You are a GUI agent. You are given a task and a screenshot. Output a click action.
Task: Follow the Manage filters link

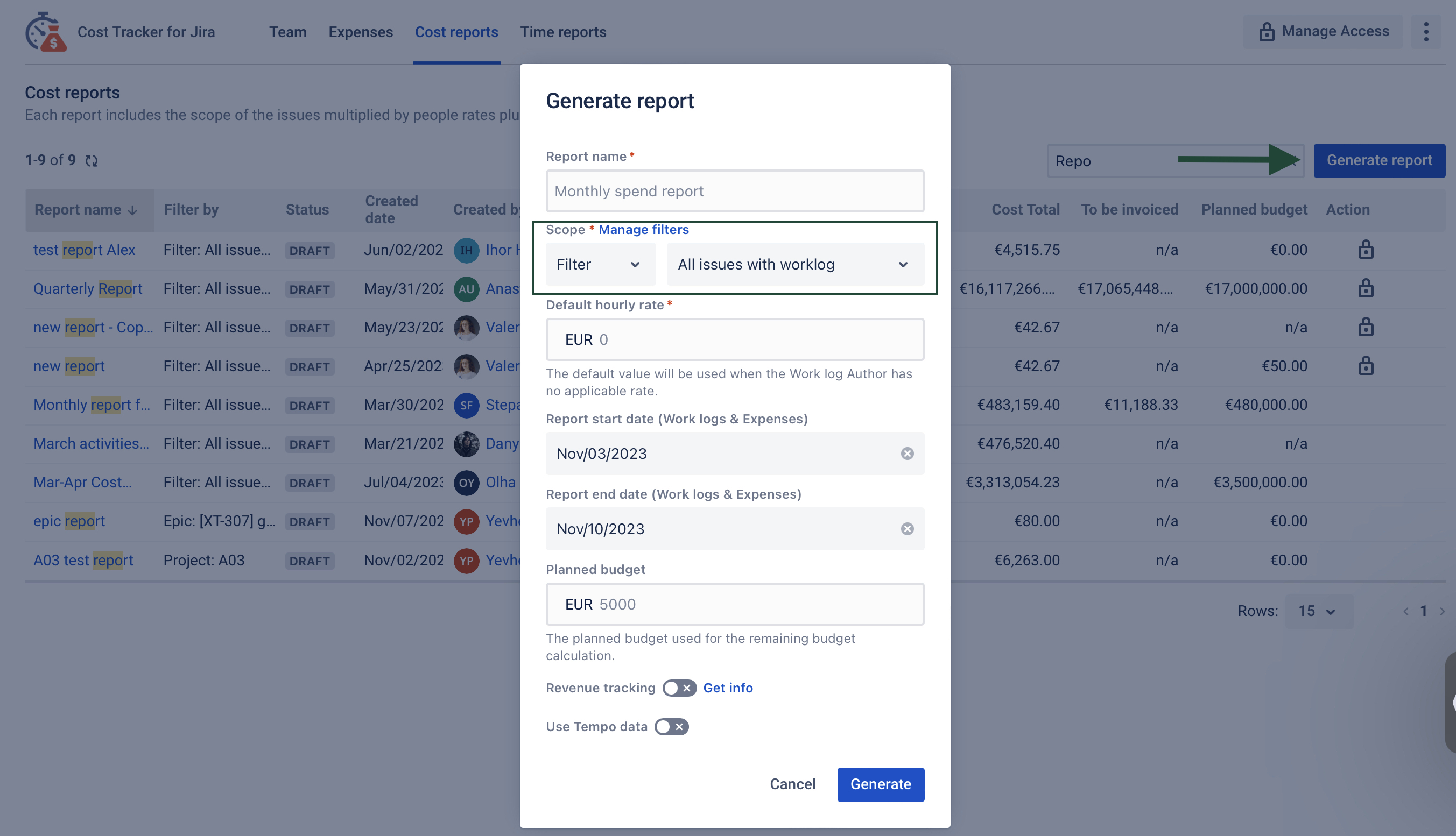[x=643, y=230]
